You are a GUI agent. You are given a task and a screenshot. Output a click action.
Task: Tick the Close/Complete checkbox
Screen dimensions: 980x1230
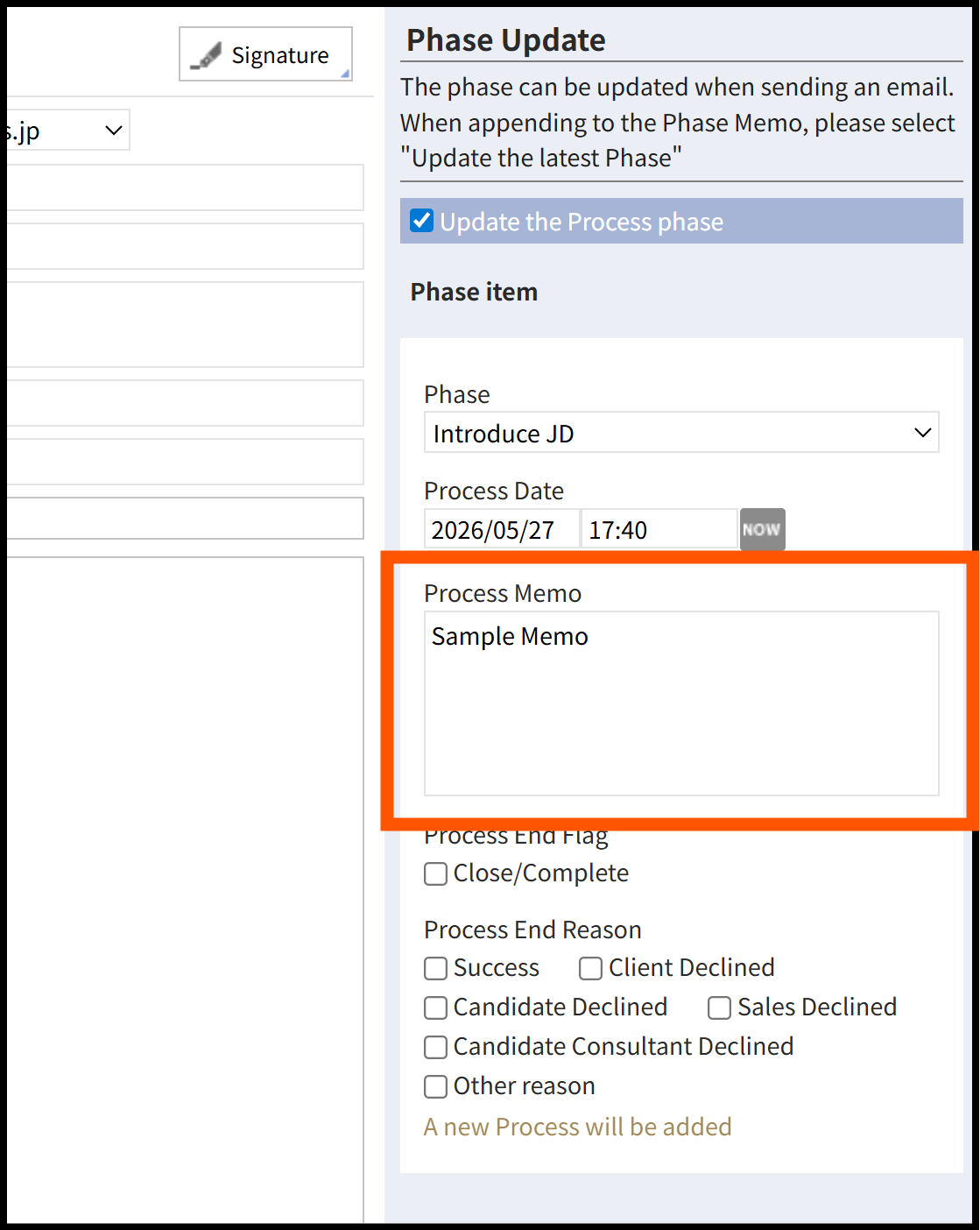435,873
